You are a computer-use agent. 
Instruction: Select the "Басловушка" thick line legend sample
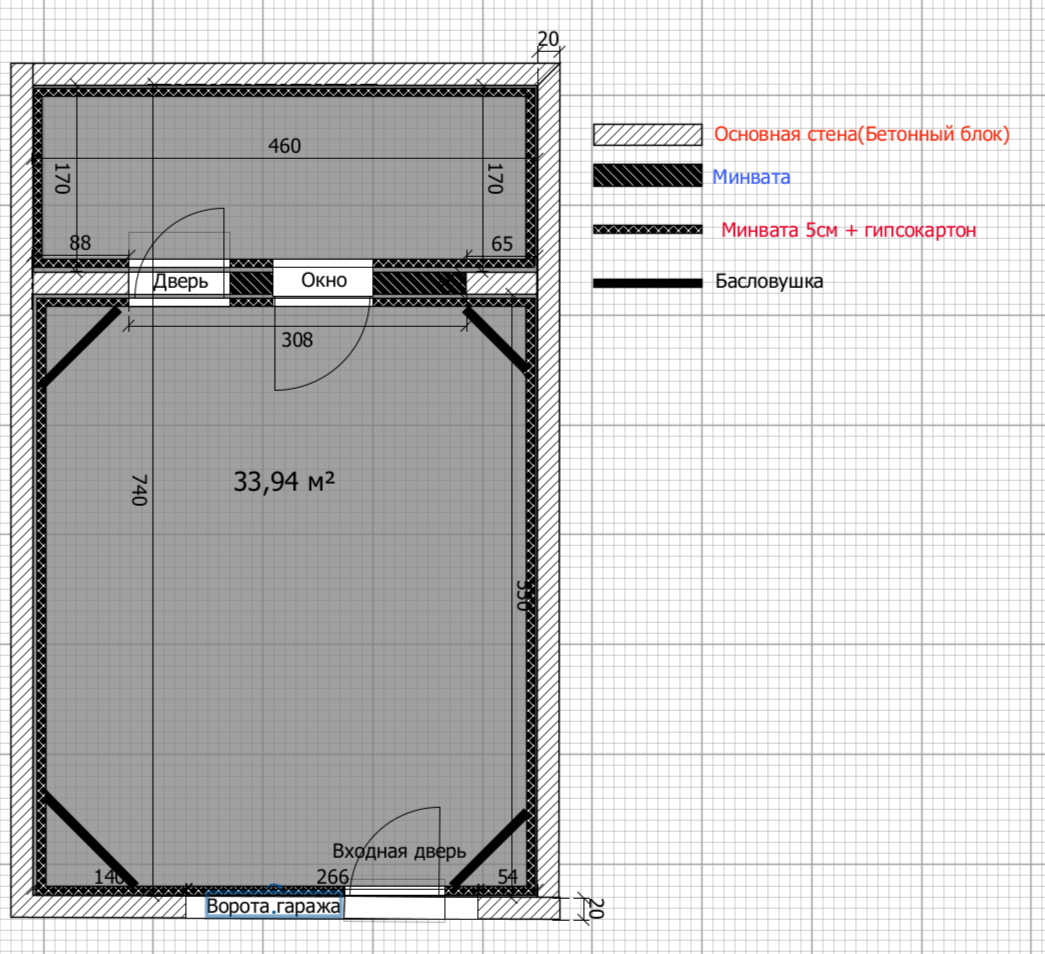pos(647,283)
